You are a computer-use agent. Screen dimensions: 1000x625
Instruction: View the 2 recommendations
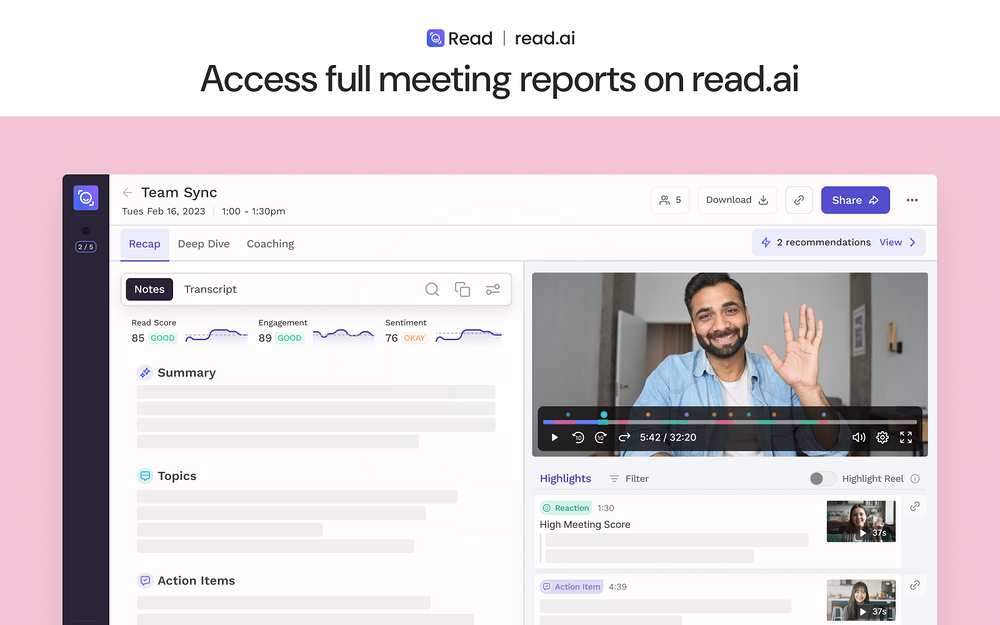pyautogui.click(x=890, y=242)
